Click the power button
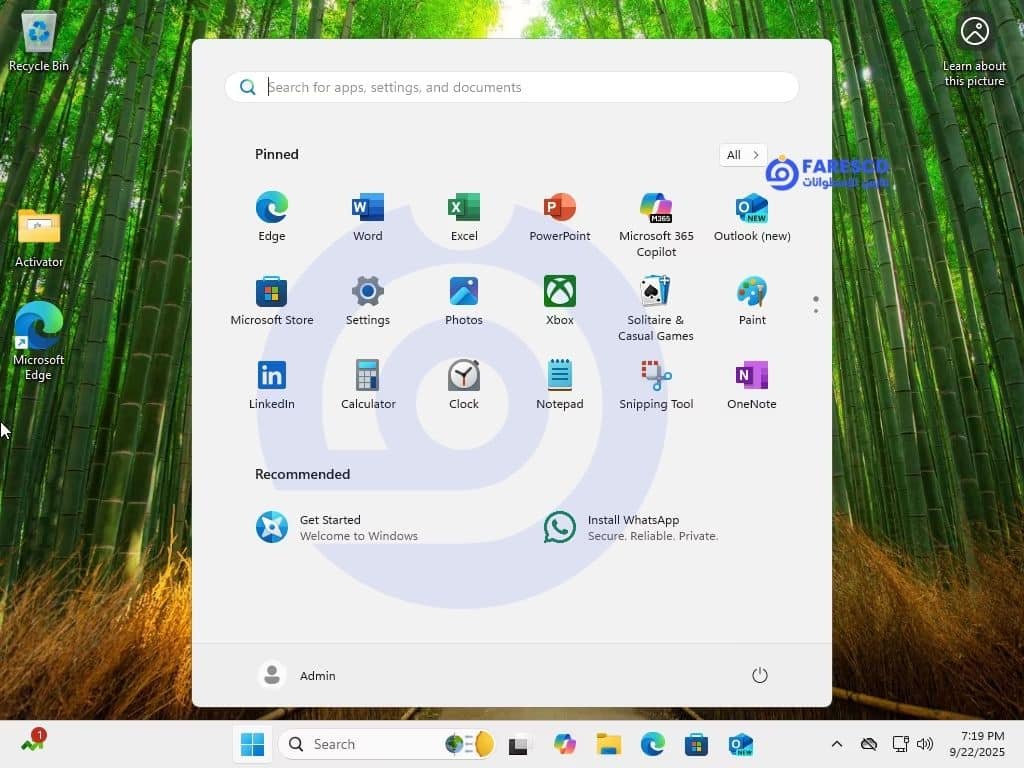The width and height of the screenshot is (1024, 768). point(759,675)
